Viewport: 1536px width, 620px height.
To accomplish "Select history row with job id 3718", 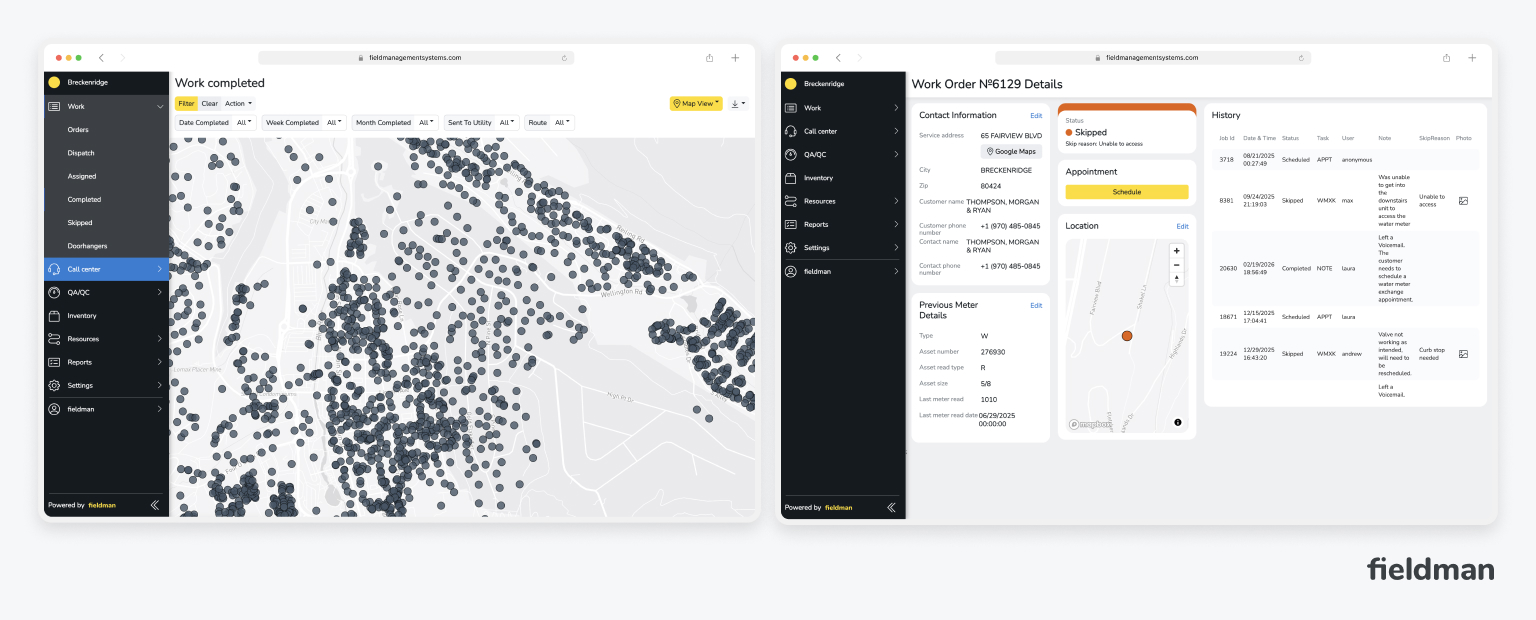I will (1345, 159).
